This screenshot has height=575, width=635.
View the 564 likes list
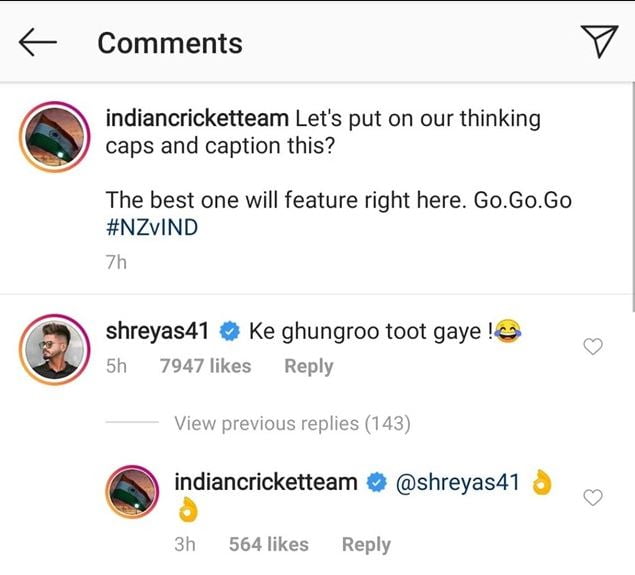click(x=268, y=545)
